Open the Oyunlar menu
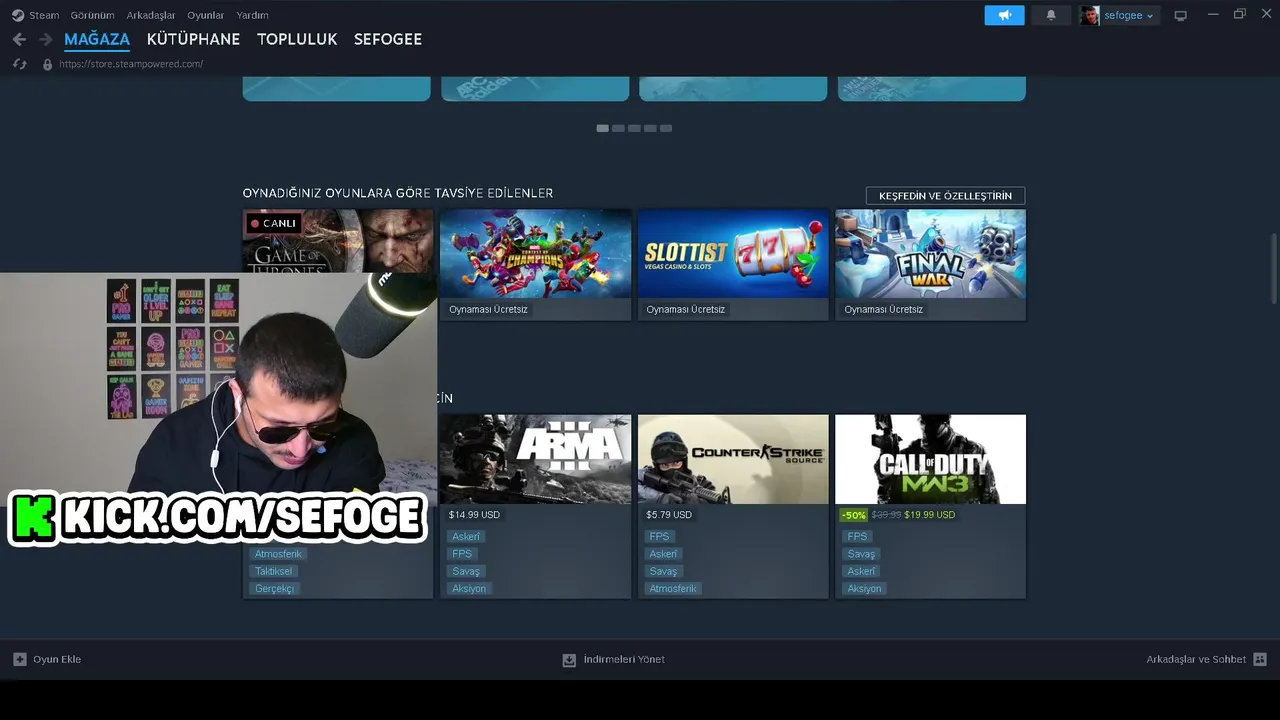This screenshot has height=720, width=1280. 206,15
